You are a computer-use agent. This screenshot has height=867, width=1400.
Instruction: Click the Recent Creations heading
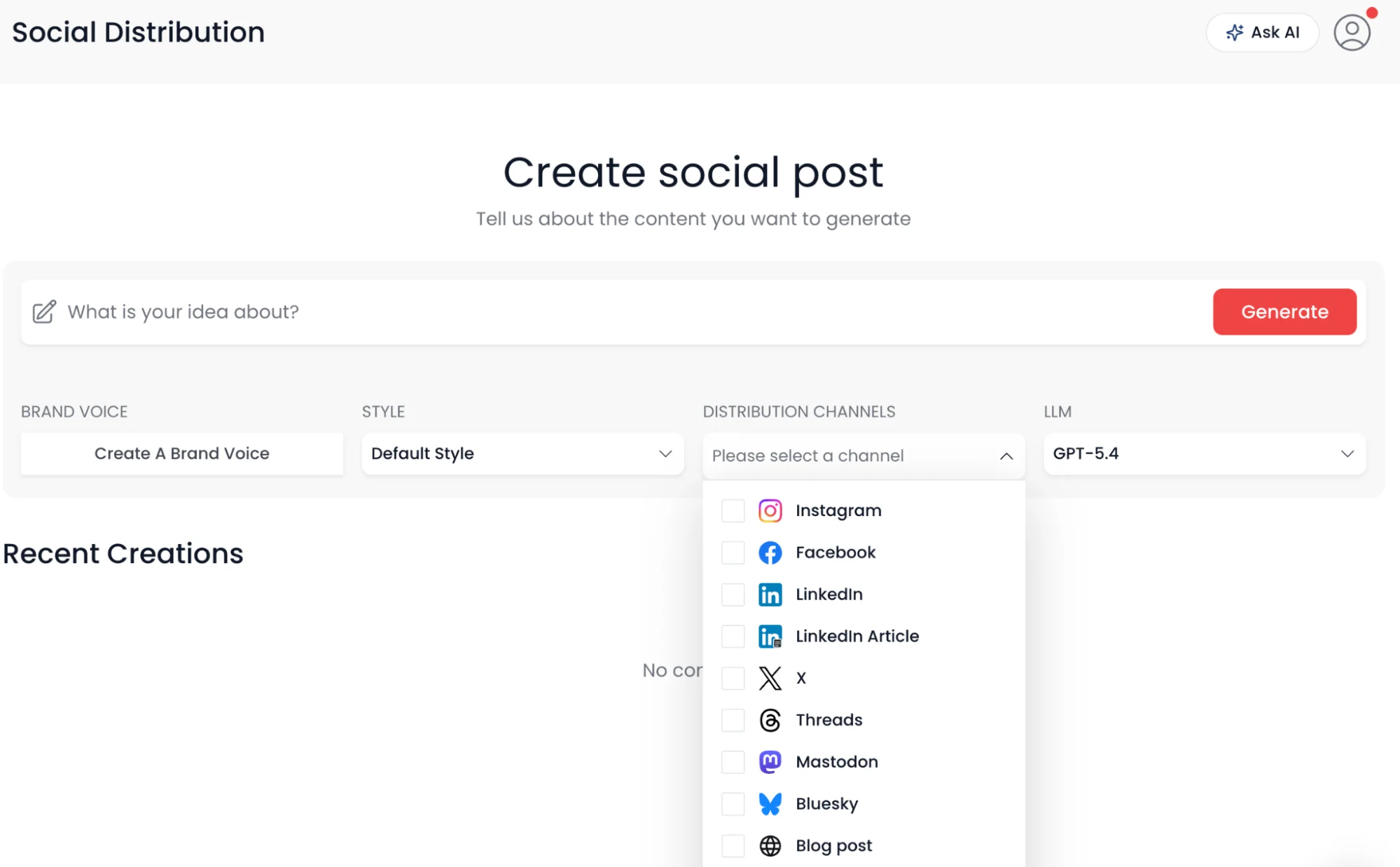pos(123,553)
